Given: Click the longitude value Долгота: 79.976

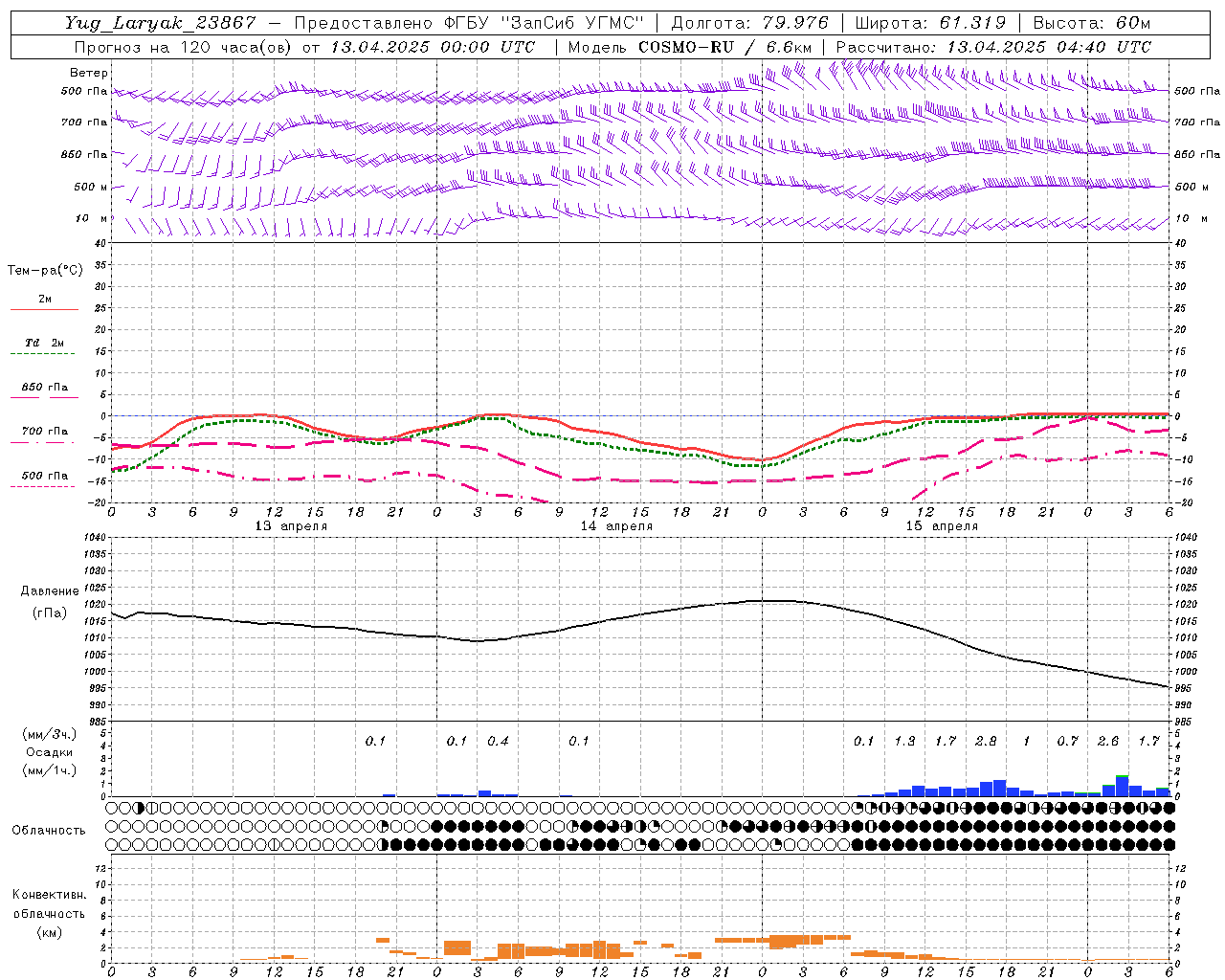Looking at the screenshot, I should click(750, 23).
